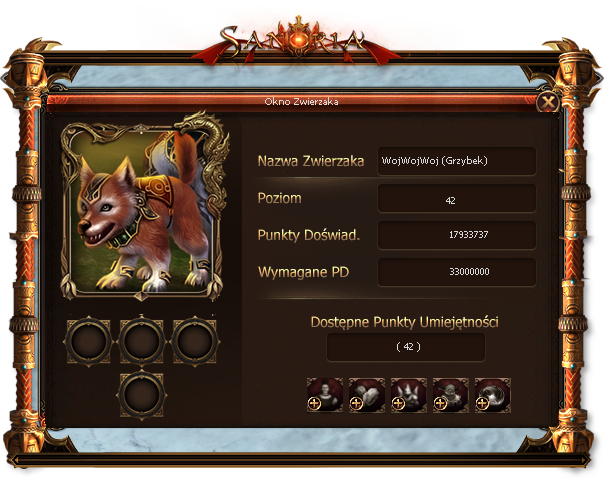Select the top-left empty pet slot

click(x=89, y=341)
